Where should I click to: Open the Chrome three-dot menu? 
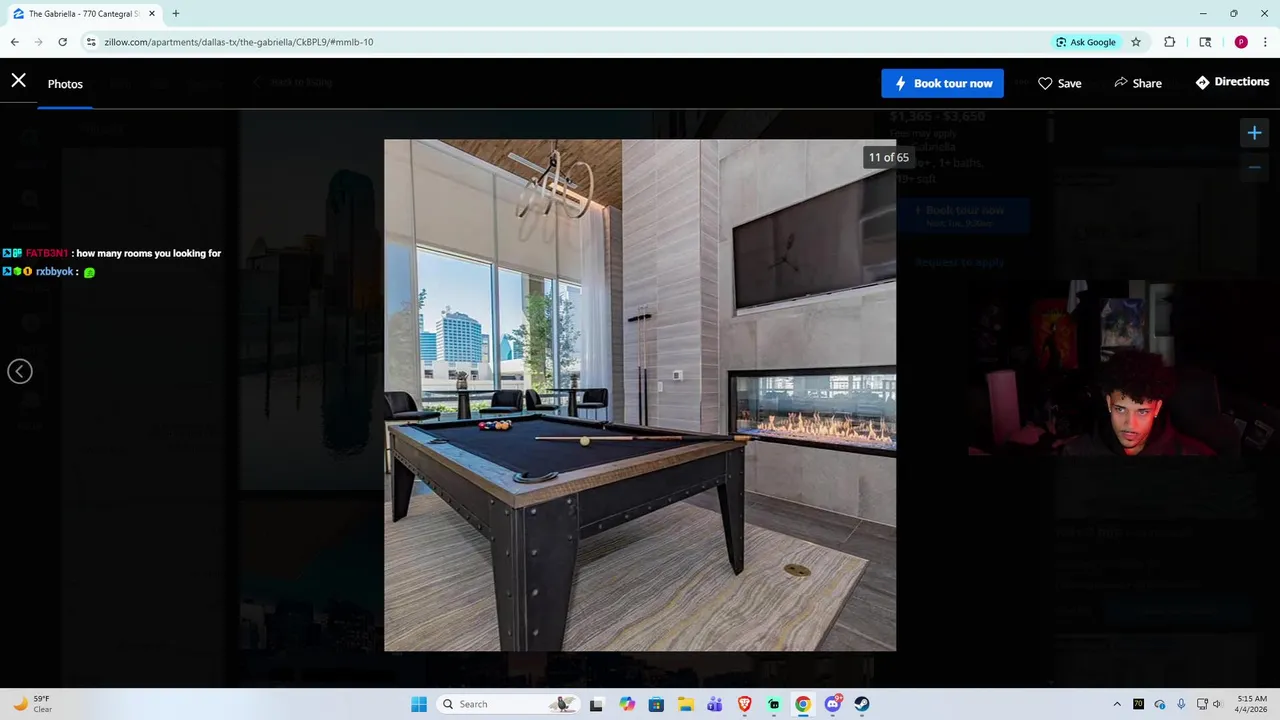pyautogui.click(x=1266, y=42)
